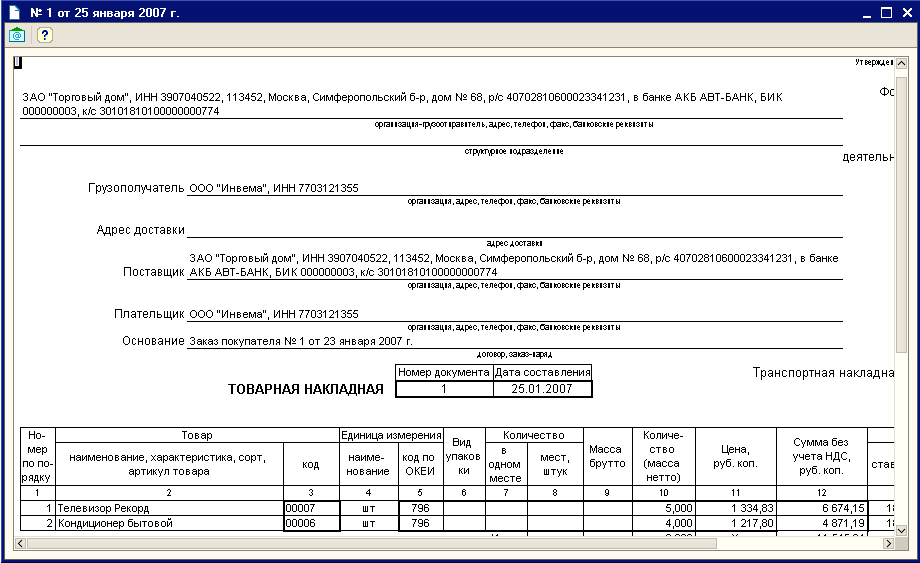Click 'Основание' label
The image size is (920, 563).
153,341
